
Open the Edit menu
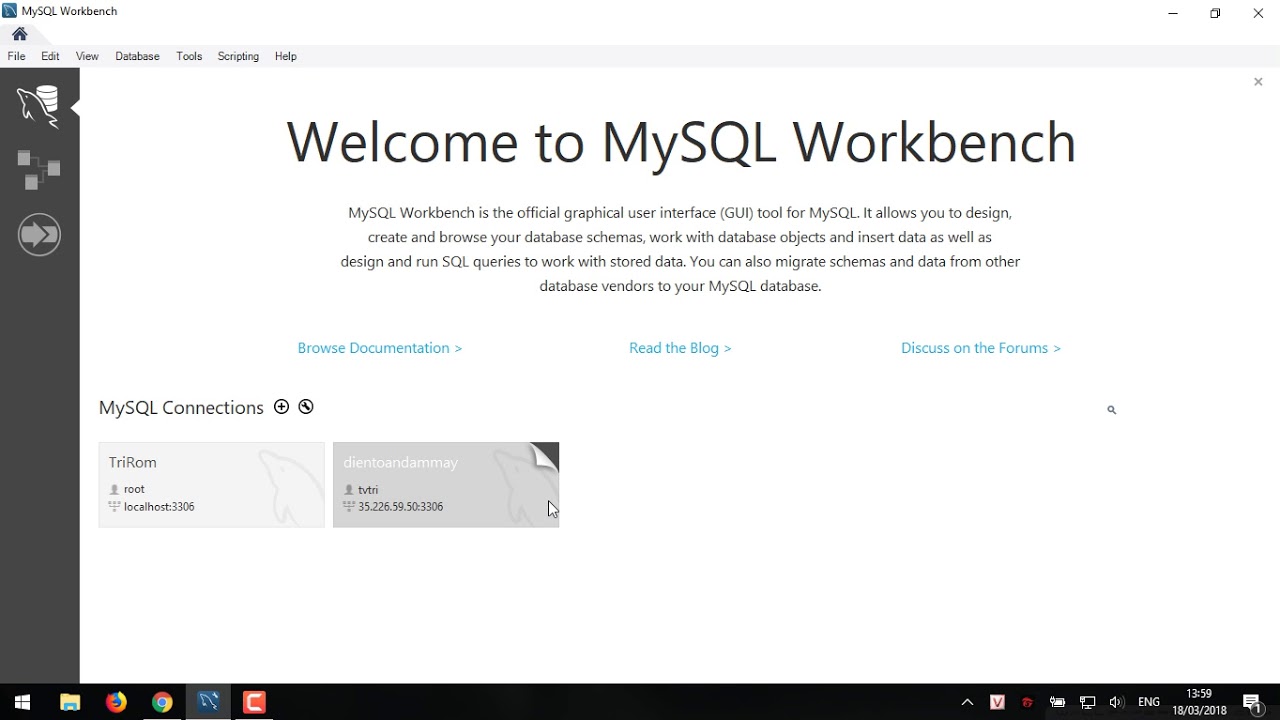point(50,56)
